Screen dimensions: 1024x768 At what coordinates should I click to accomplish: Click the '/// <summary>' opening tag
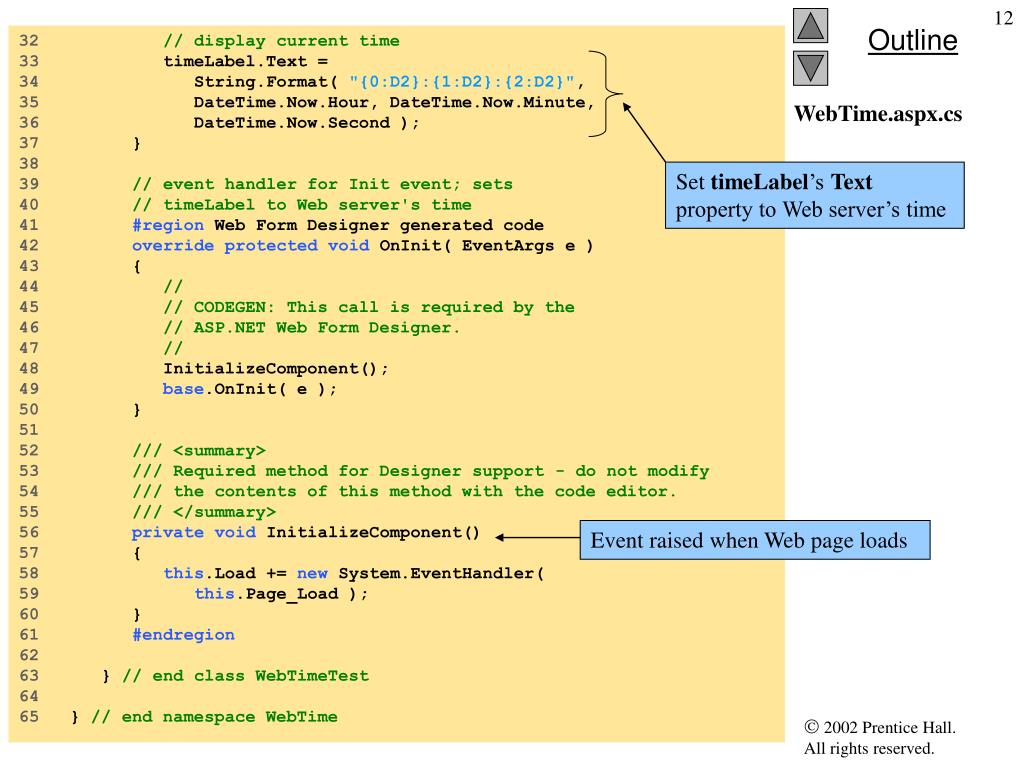click(x=199, y=451)
